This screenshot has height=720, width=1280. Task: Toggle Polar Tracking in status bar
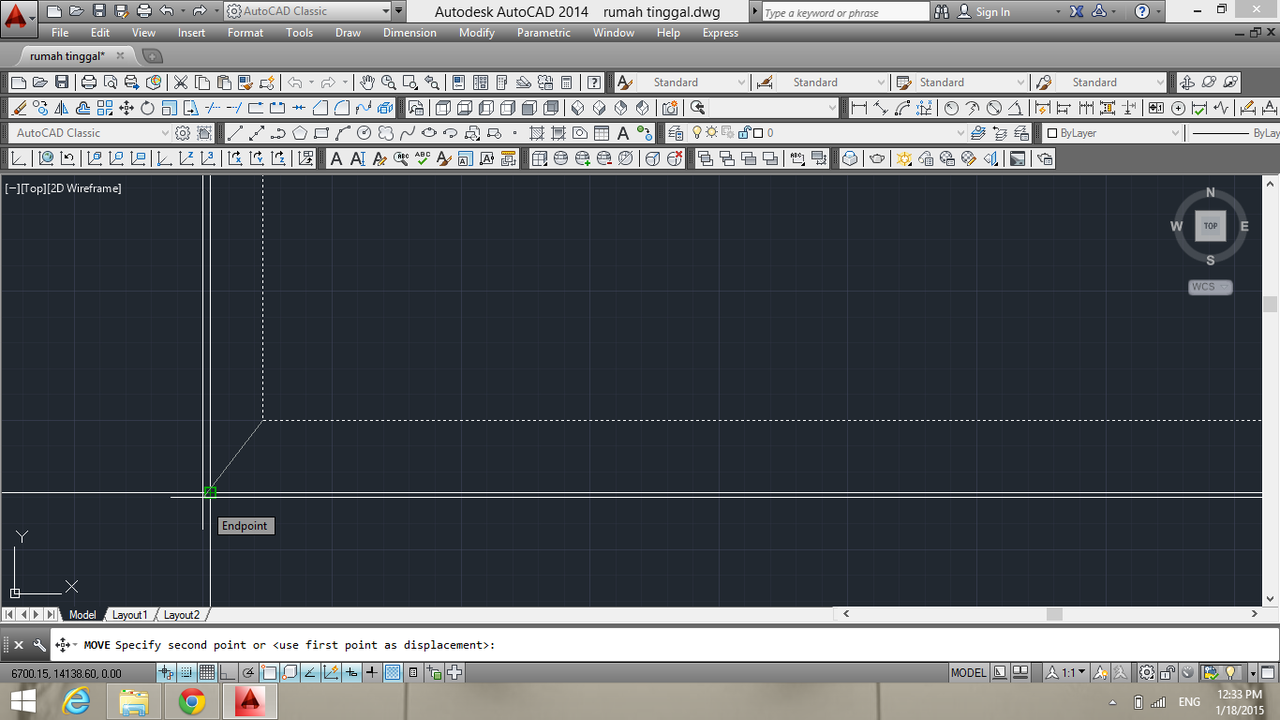247,673
